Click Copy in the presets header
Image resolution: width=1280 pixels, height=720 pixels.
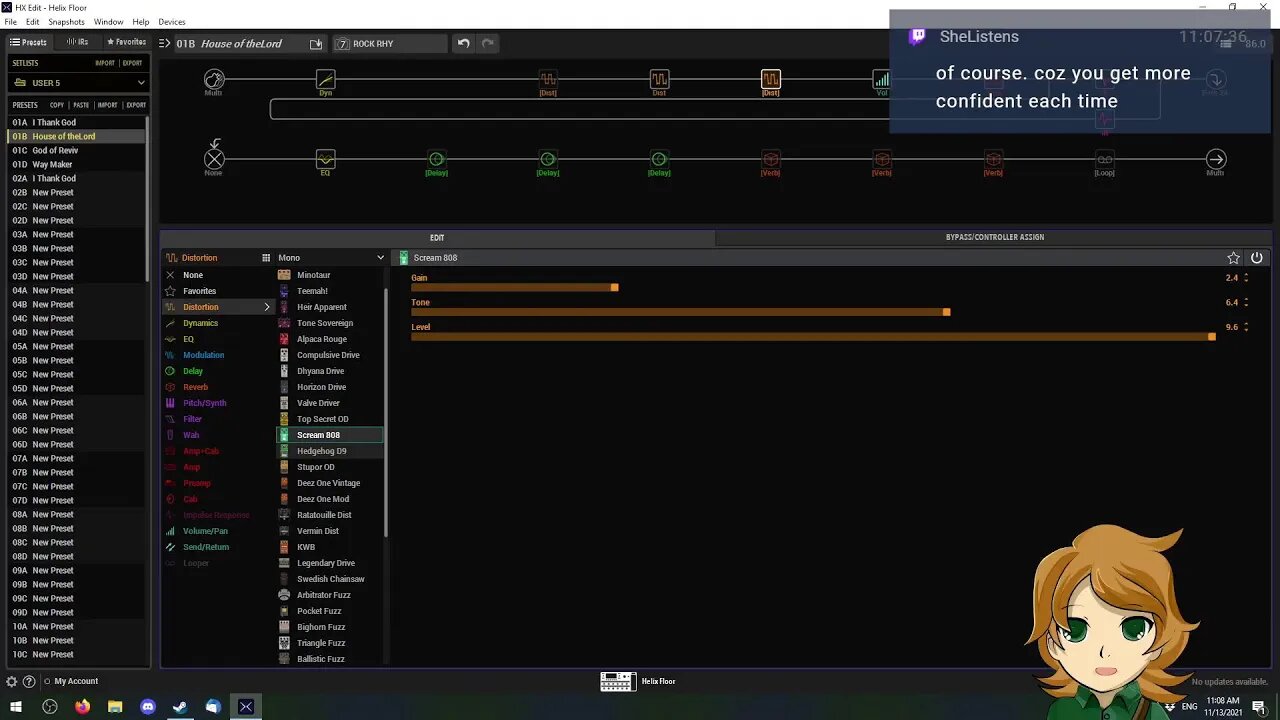(57, 105)
